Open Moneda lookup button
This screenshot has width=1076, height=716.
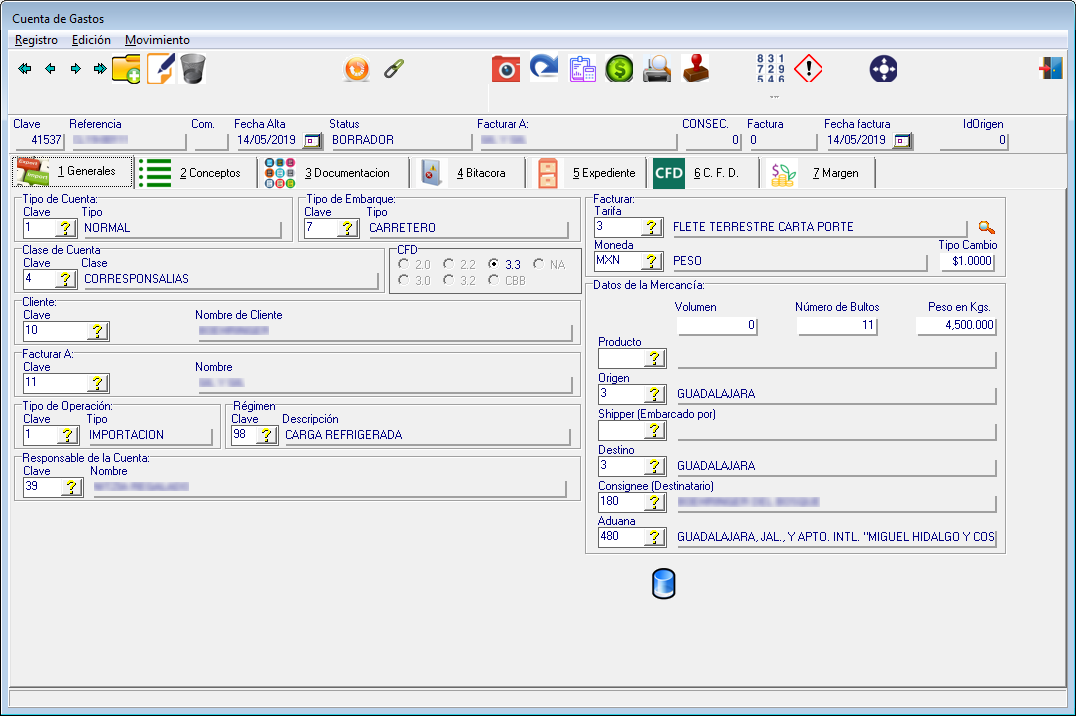coord(652,261)
